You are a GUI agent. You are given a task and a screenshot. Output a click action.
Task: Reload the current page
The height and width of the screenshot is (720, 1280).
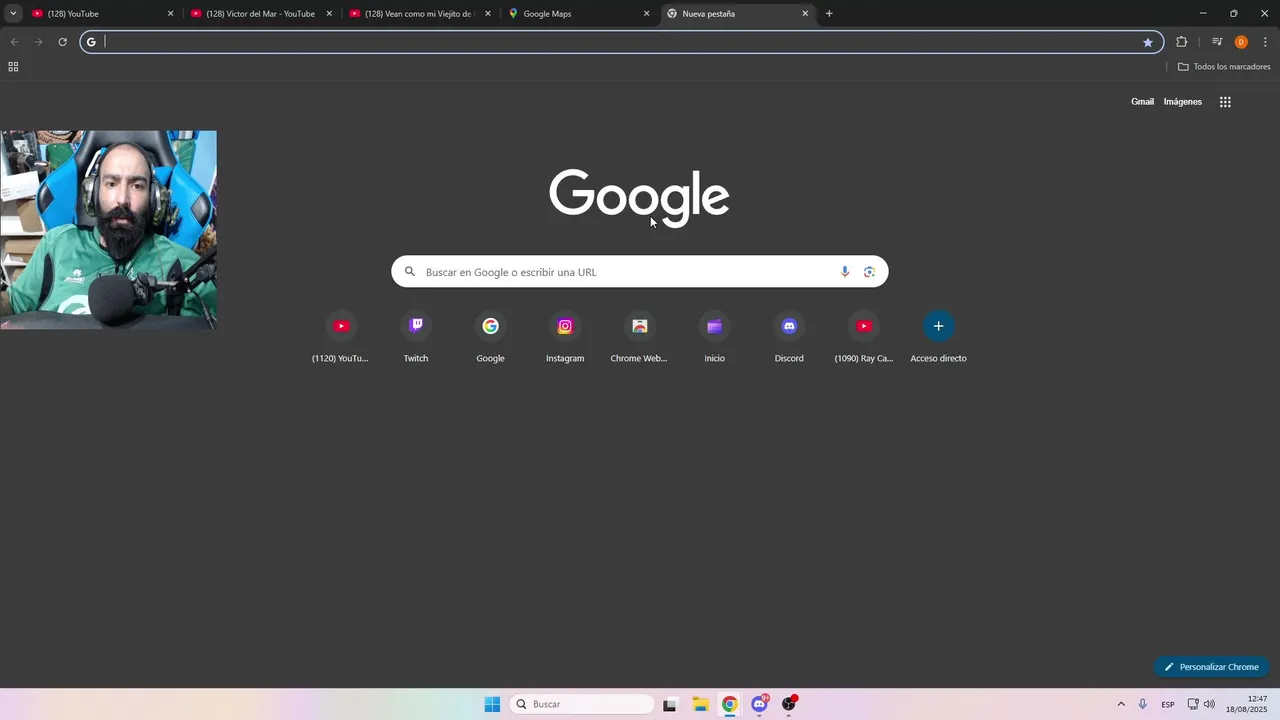click(62, 42)
